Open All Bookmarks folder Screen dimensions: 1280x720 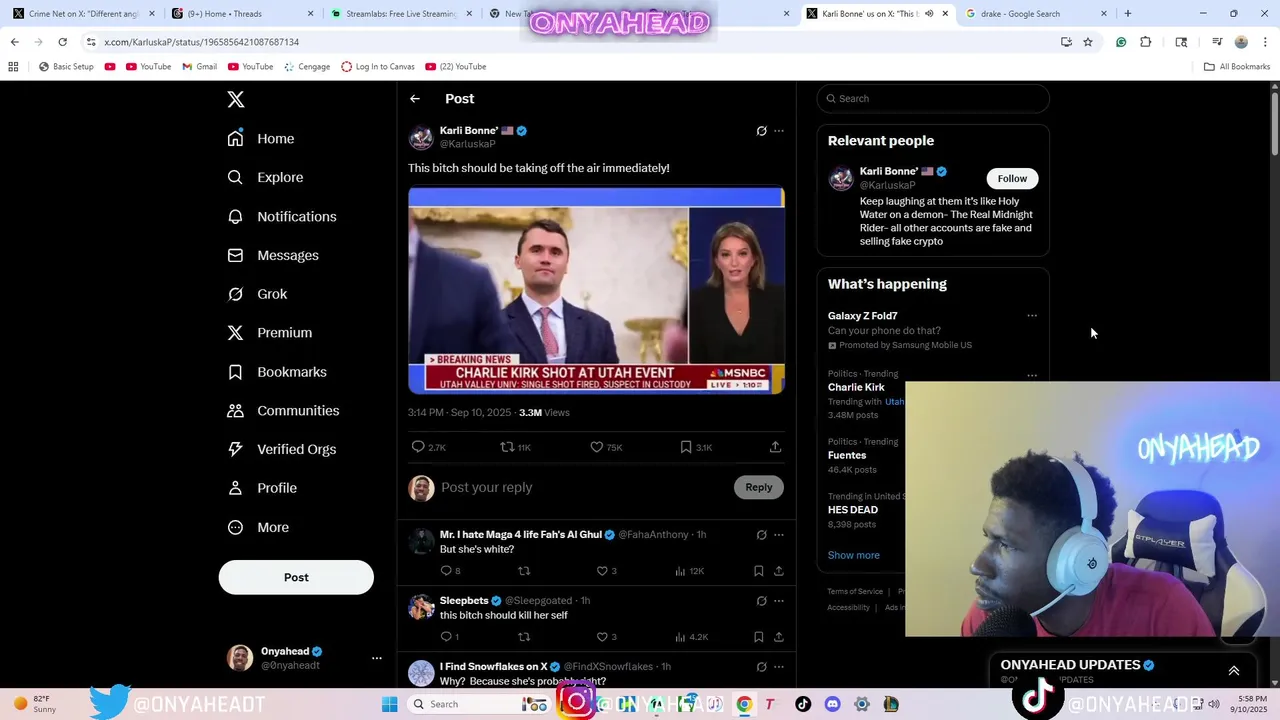(1237, 67)
